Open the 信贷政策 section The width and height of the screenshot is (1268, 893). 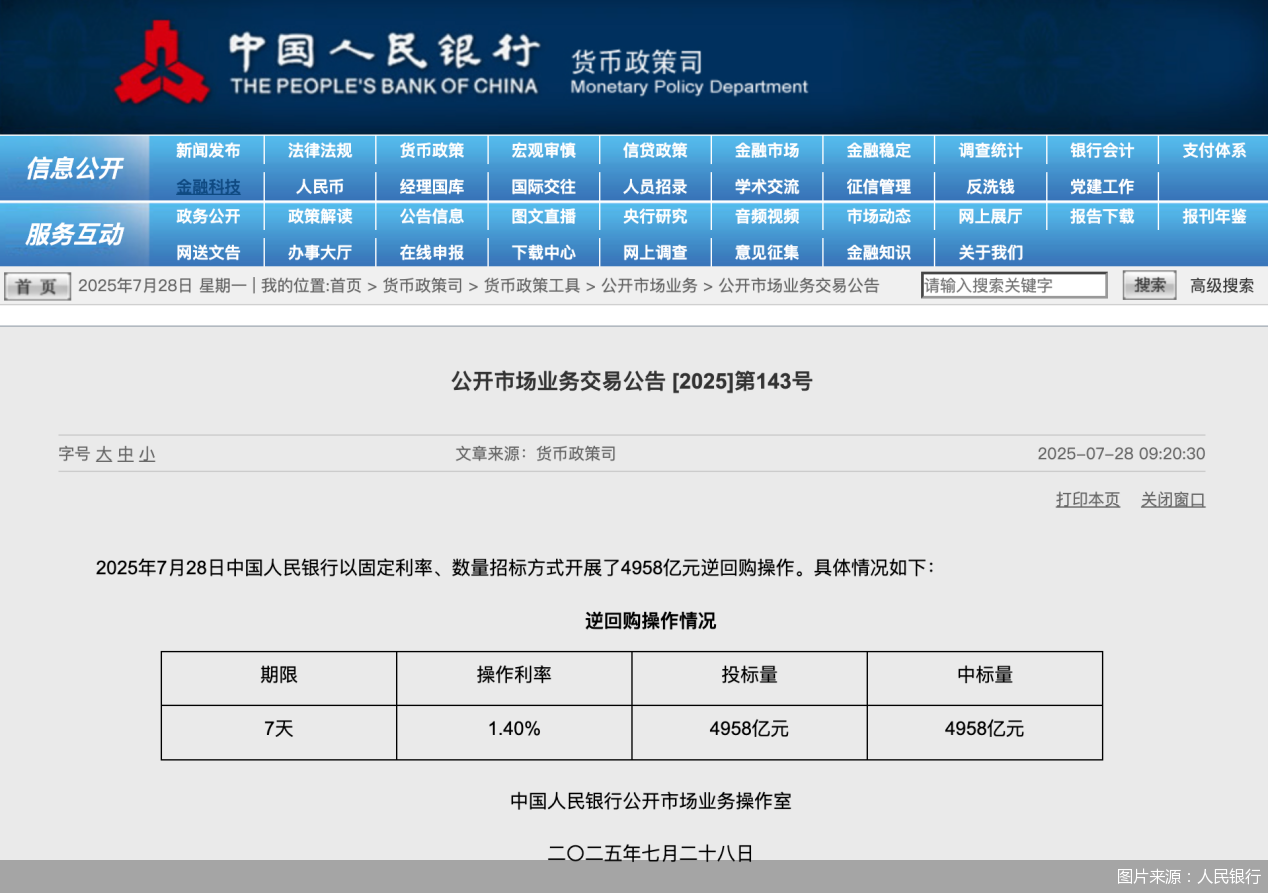pos(655,151)
